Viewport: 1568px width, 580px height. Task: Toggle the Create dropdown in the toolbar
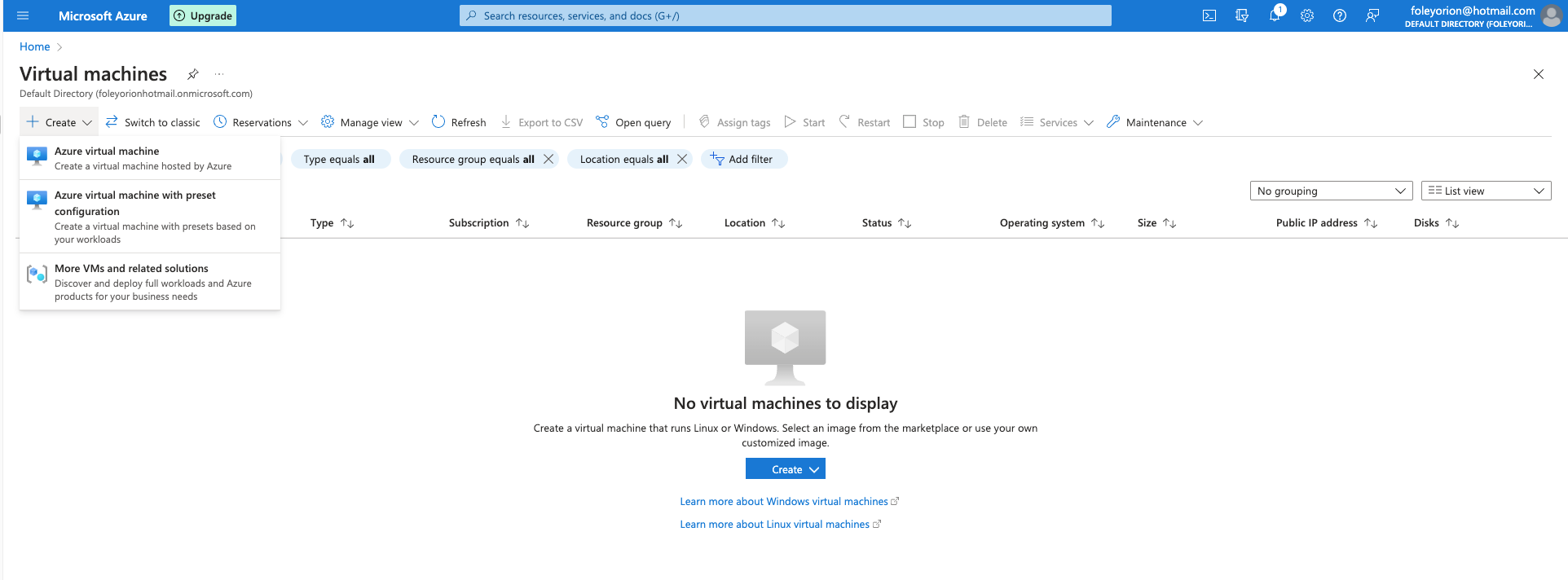pos(59,122)
